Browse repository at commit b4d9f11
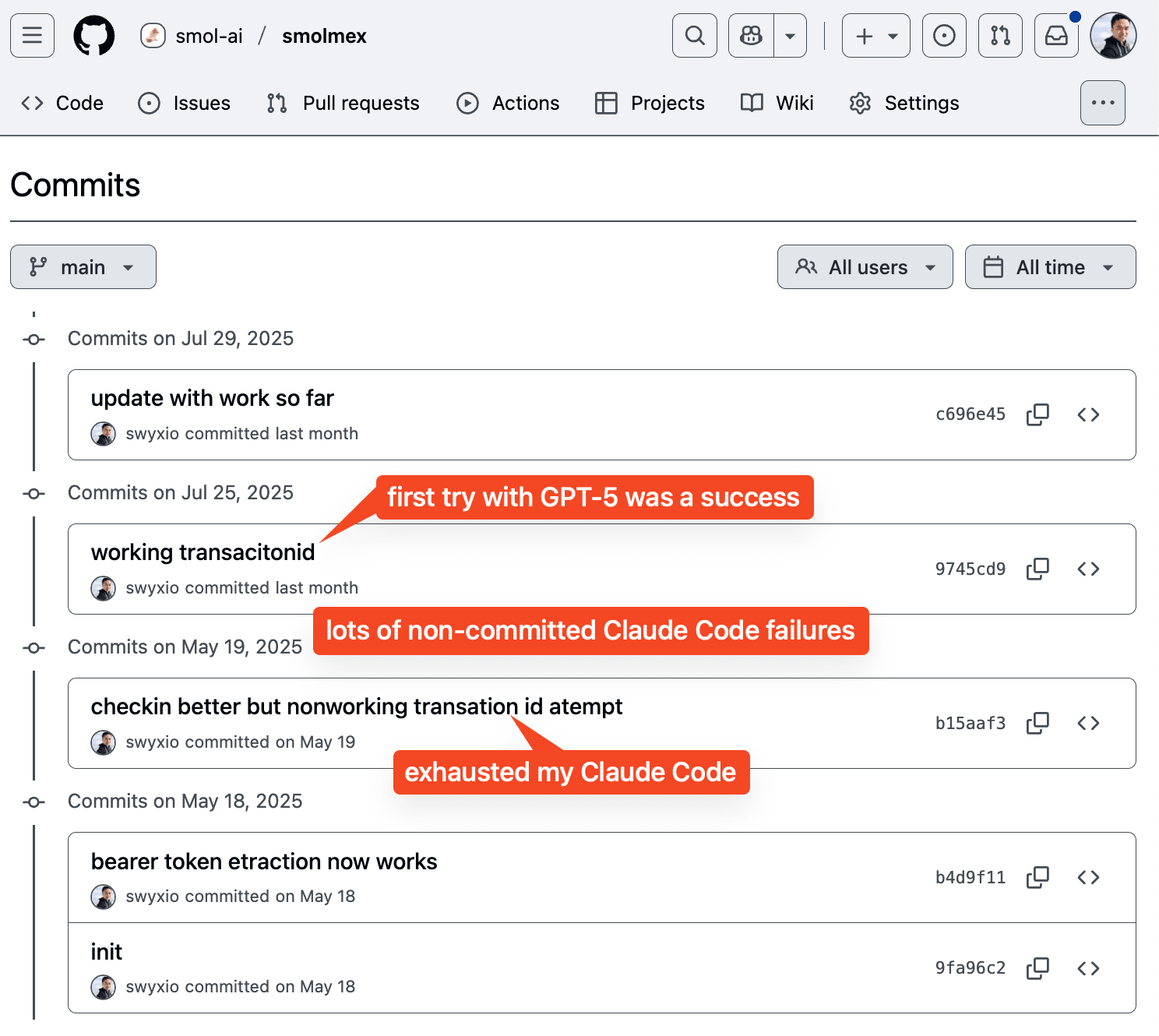This screenshot has height=1036, width=1159. point(1088,877)
